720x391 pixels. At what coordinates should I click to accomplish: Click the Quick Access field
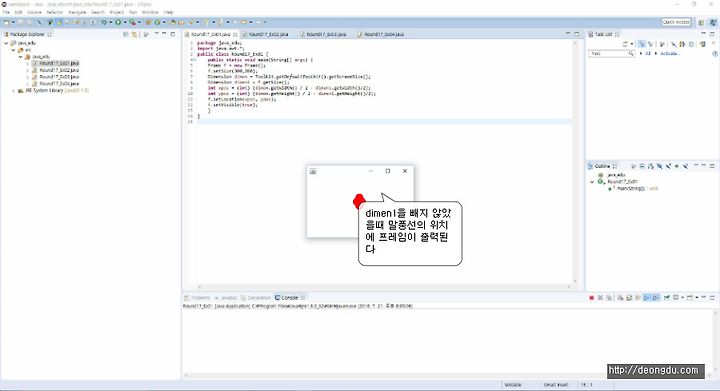point(676,22)
